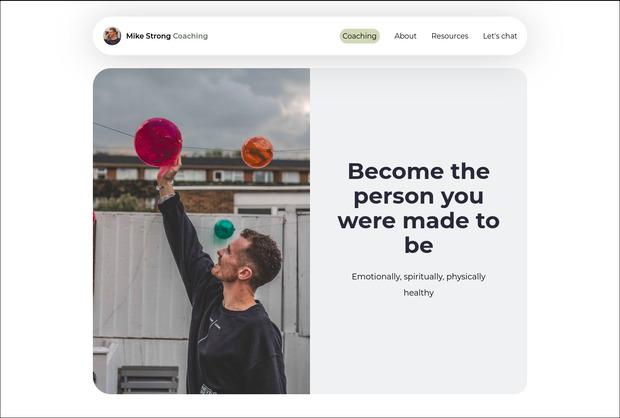Click the "Mike Strong" brand name

tap(148, 36)
